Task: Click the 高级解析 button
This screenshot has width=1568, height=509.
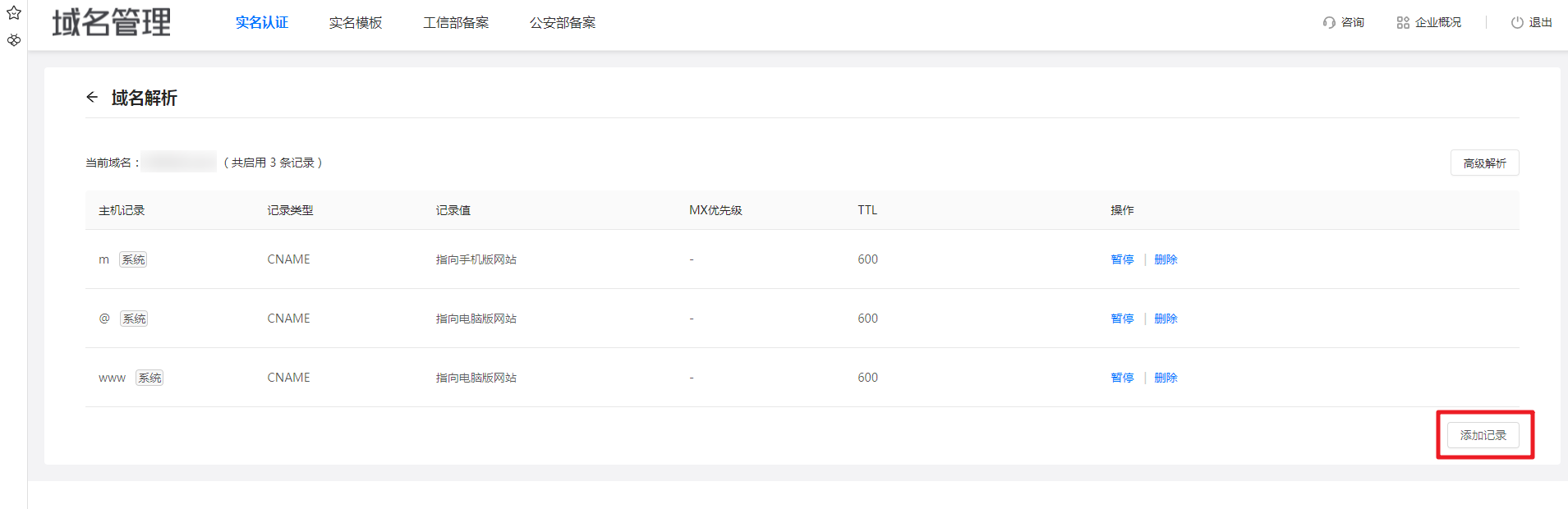Action: (x=1484, y=163)
